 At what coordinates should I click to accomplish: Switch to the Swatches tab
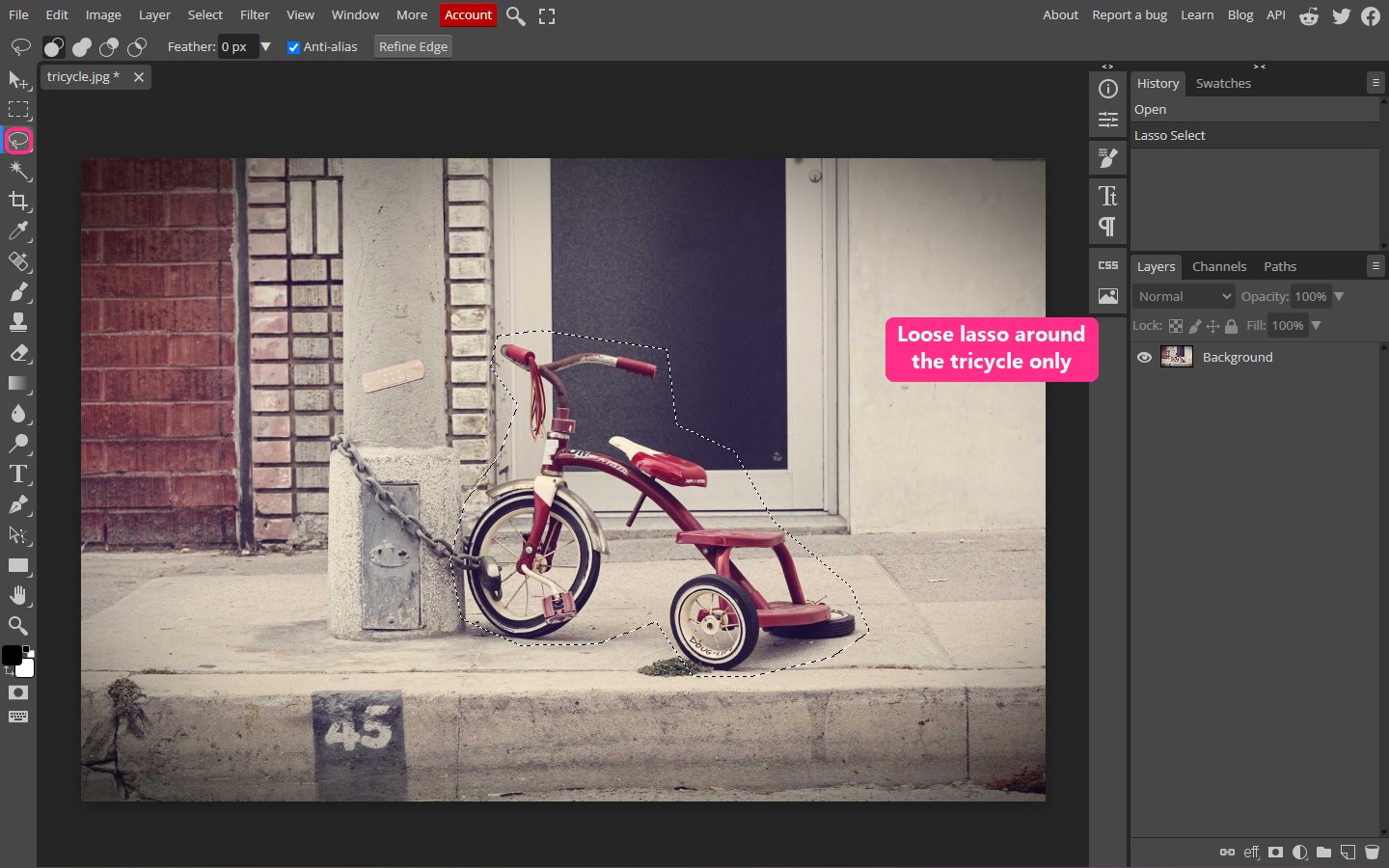tap(1223, 84)
